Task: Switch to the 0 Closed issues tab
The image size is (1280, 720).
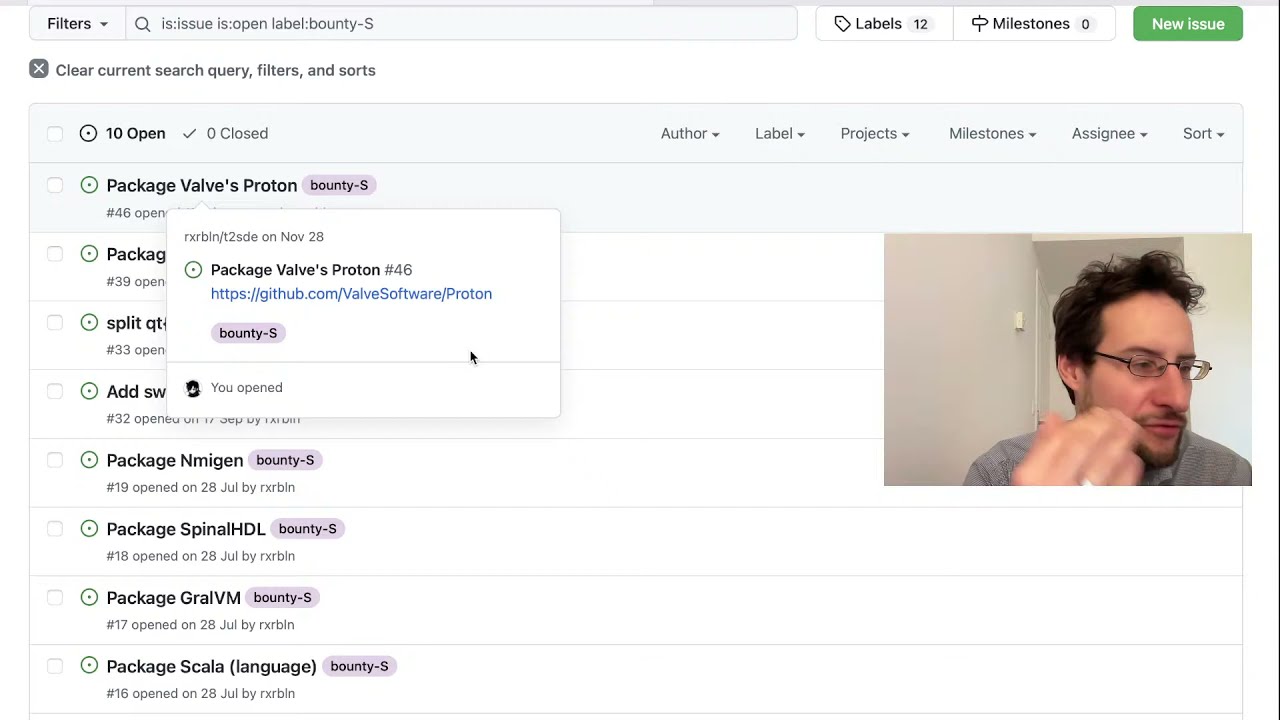Action: 226,134
